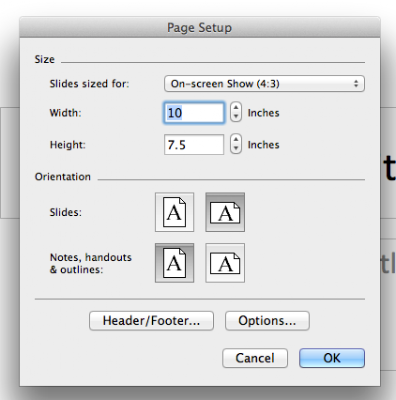This screenshot has height=400, width=396.
Task: Click the "Notes, handouts & outlines:" label
Action: pos(91,263)
